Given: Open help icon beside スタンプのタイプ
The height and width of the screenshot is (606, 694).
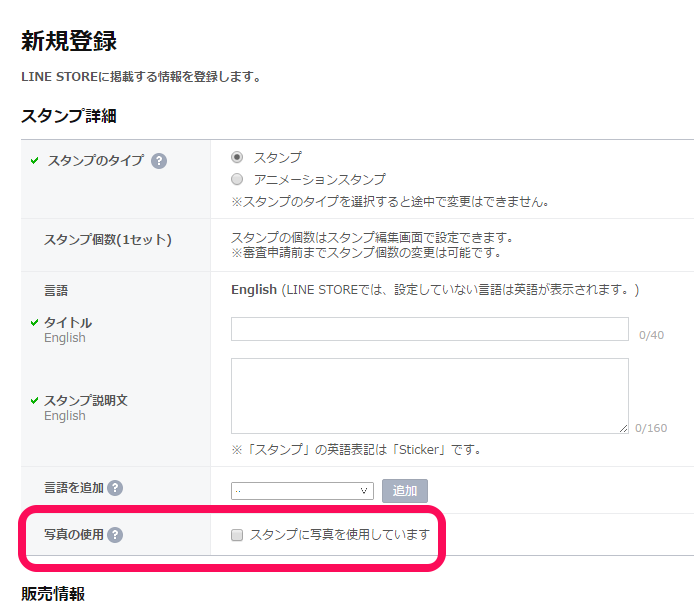Looking at the screenshot, I should click(159, 161).
